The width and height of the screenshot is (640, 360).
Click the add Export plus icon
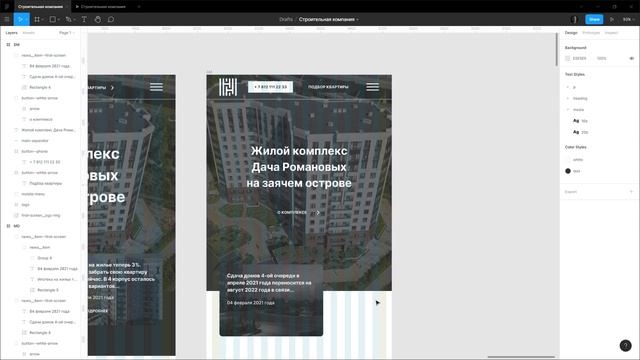coord(631,191)
